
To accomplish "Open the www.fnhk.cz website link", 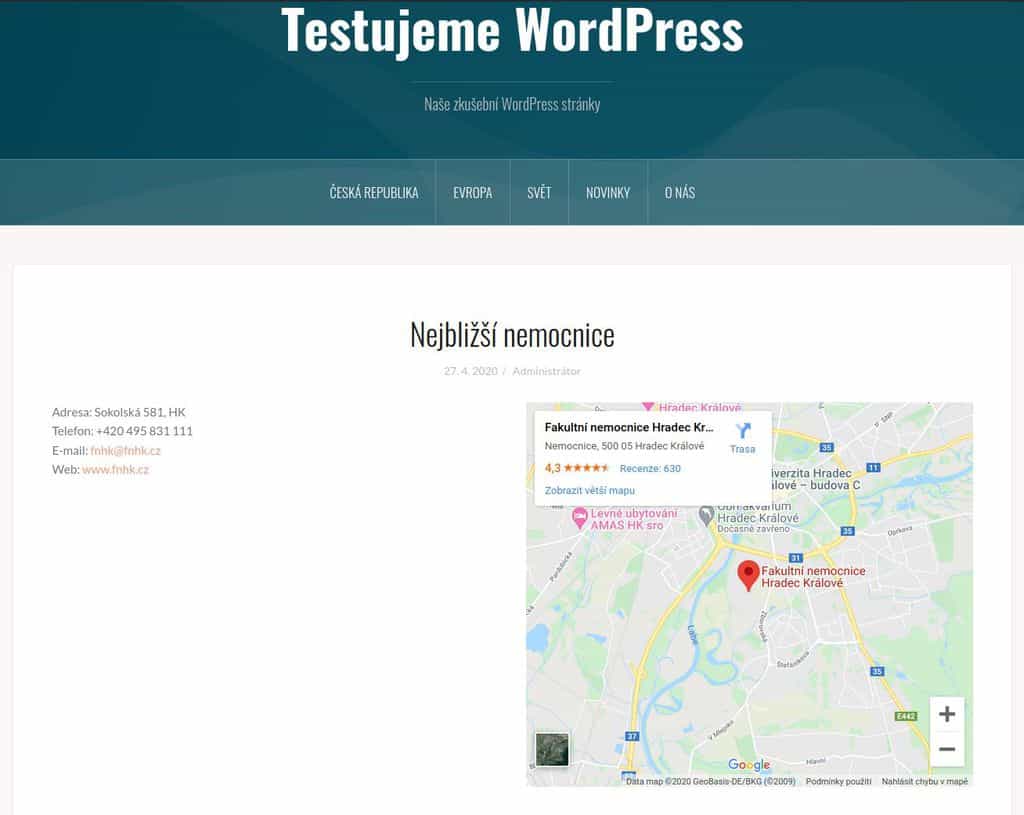I will [116, 470].
